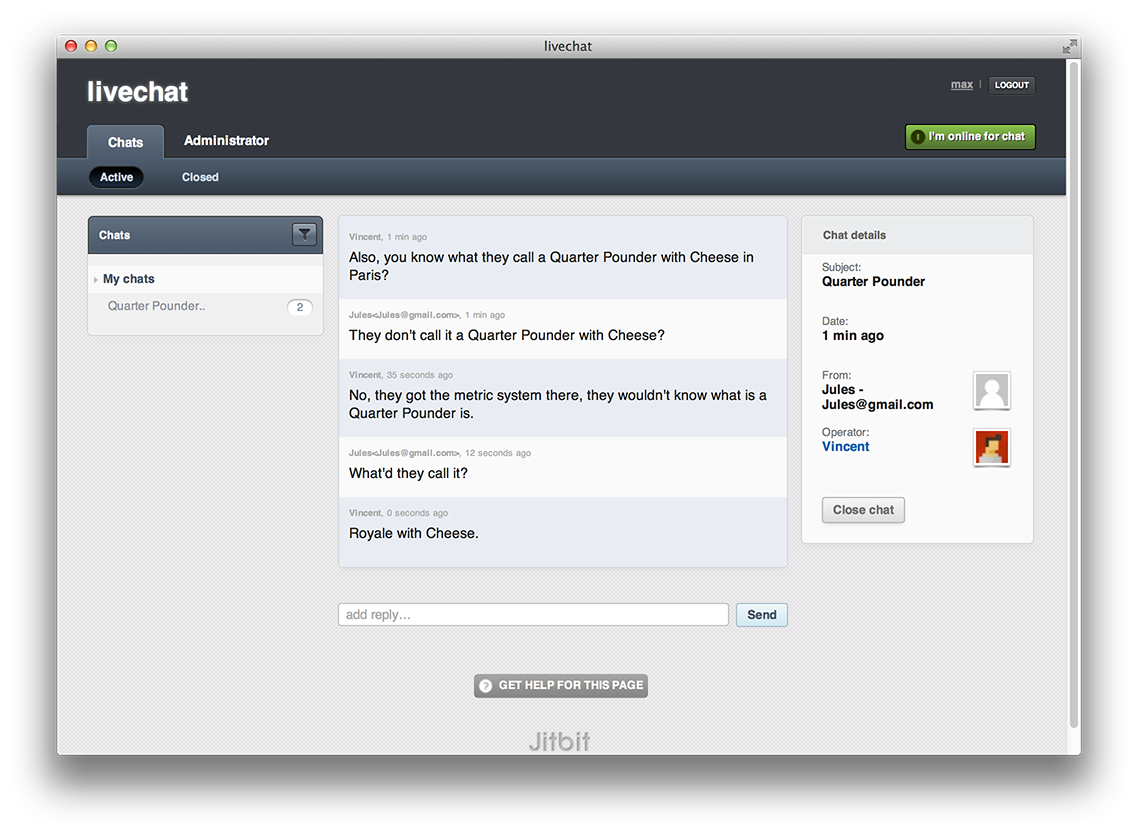Click the Jitbit logo at the bottom
This screenshot has width=1138, height=834.
tap(559, 741)
